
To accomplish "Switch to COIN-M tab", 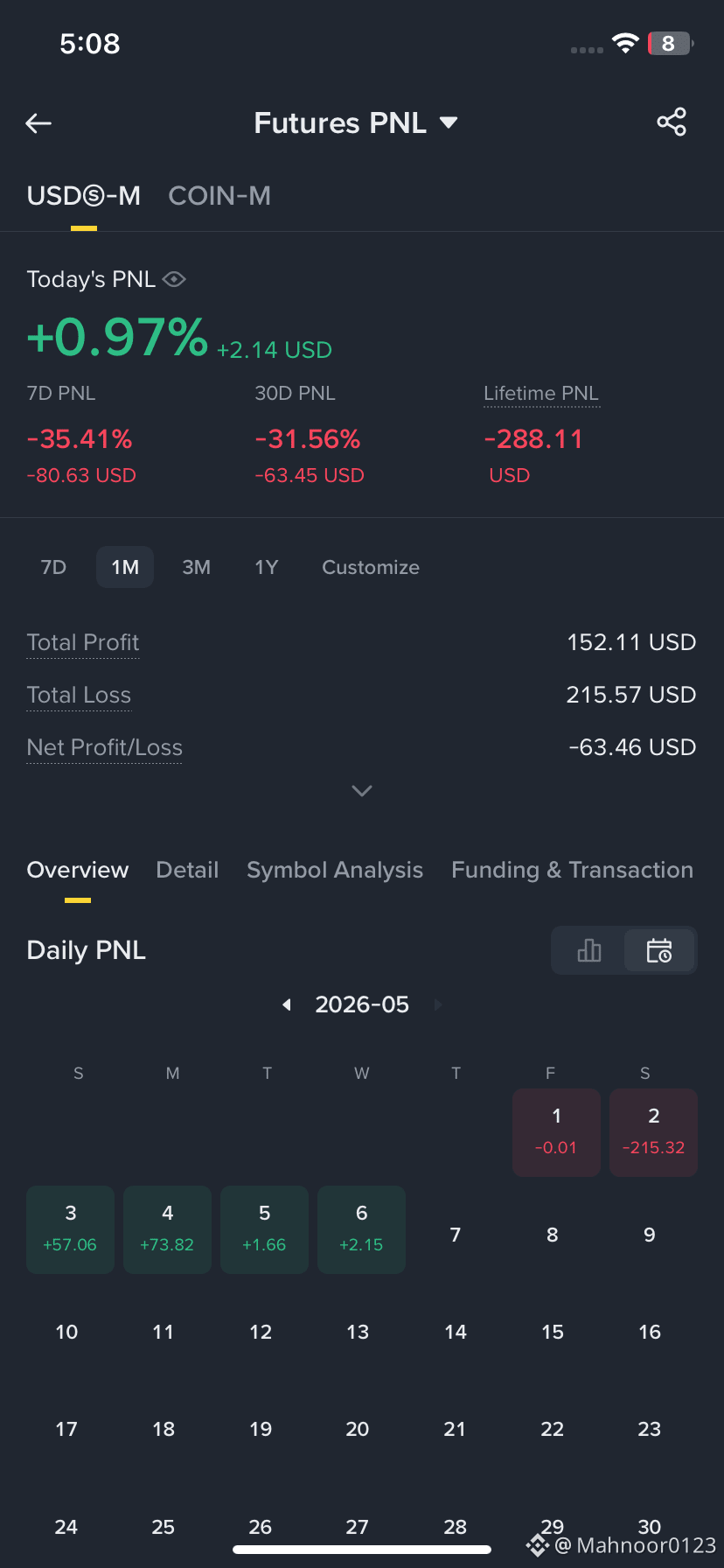I will click(219, 196).
